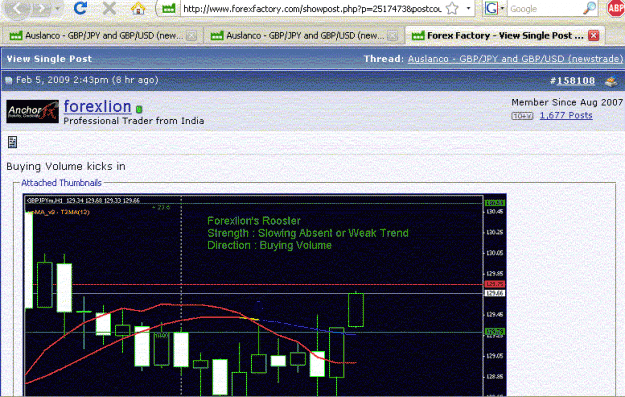
Task: Click the Anchor FX avatar image
Action: coord(33,111)
